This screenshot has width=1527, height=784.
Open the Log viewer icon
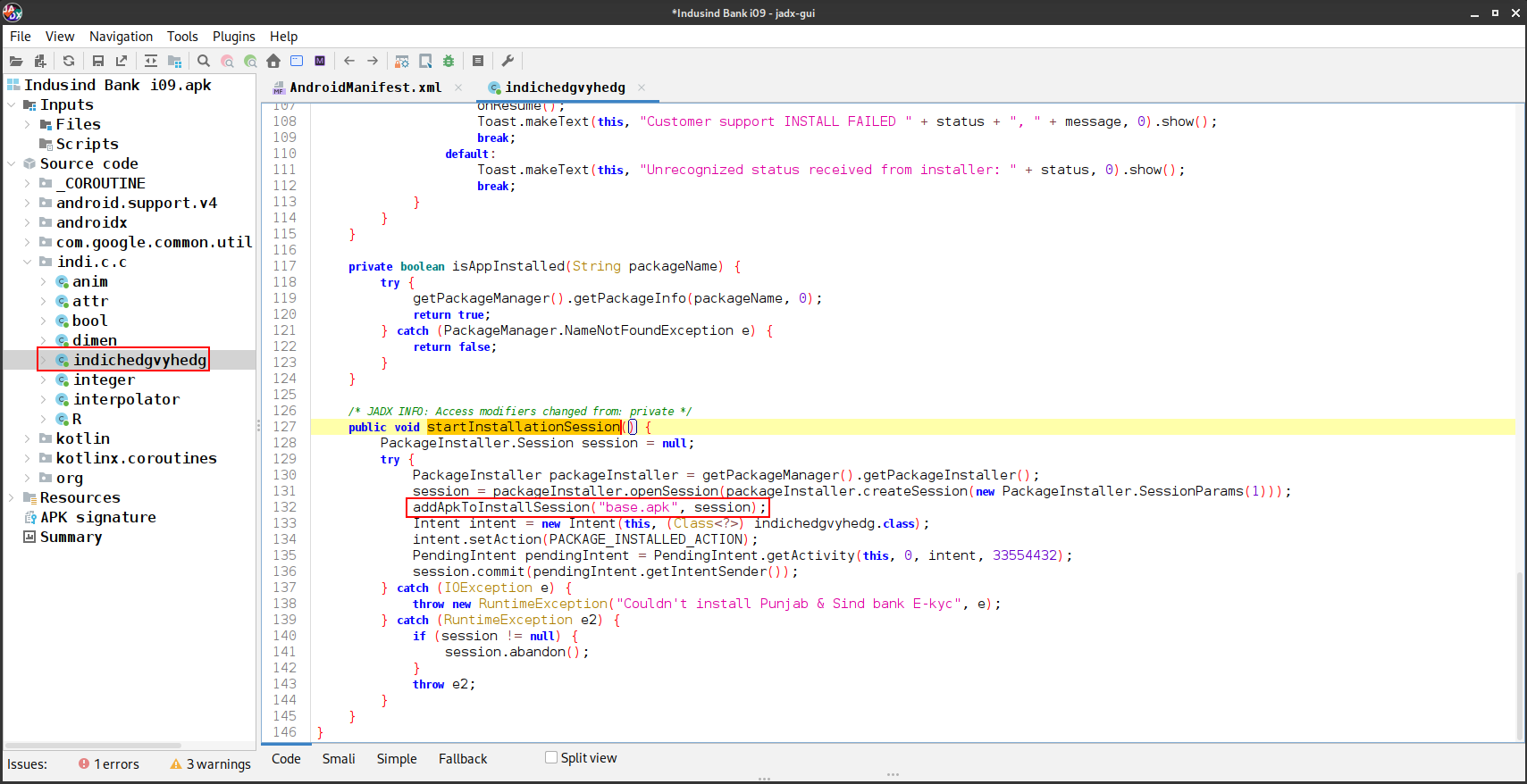pyautogui.click(x=478, y=61)
